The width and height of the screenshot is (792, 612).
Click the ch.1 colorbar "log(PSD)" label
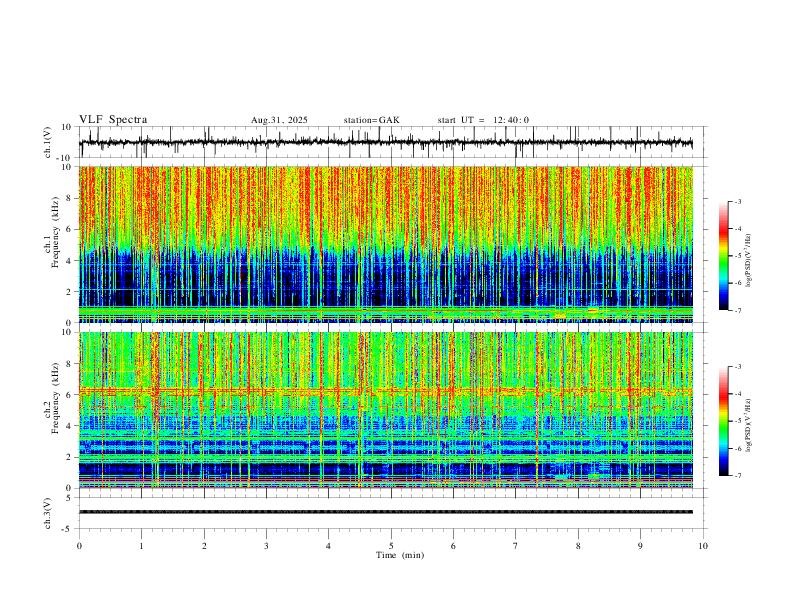point(749,260)
